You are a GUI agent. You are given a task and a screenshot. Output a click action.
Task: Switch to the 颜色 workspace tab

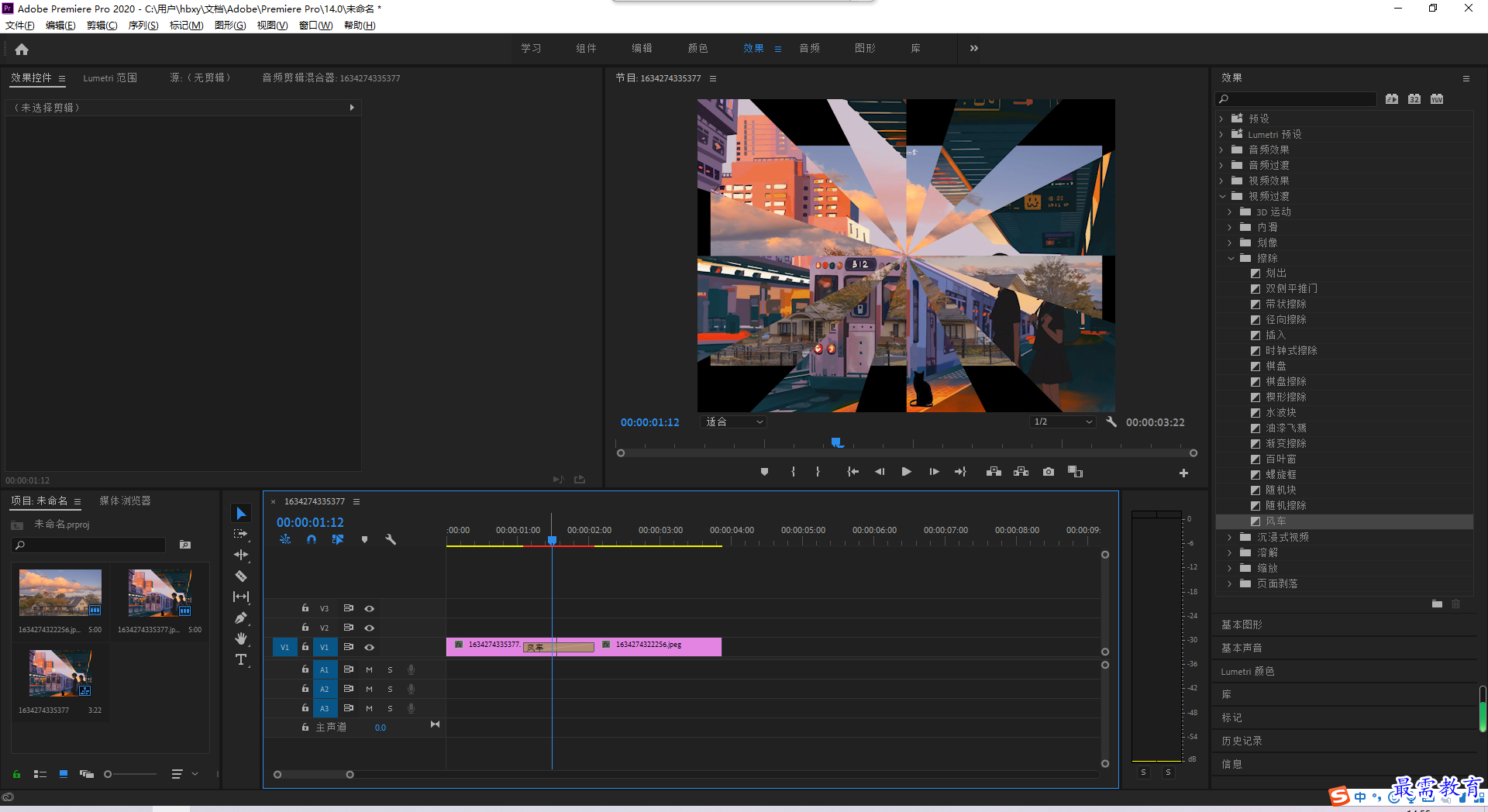click(697, 48)
